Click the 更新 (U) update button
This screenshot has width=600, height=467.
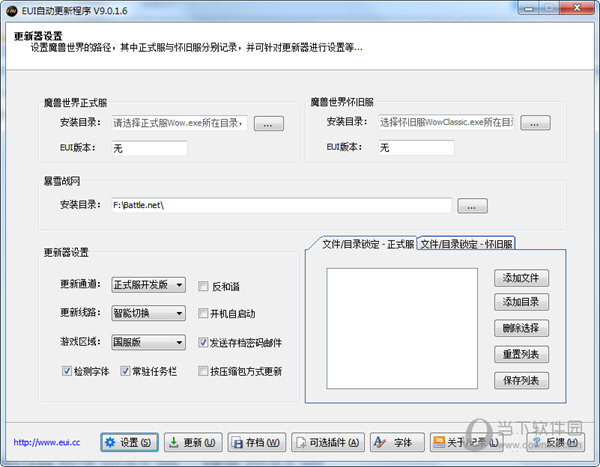pyautogui.click(x=193, y=443)
